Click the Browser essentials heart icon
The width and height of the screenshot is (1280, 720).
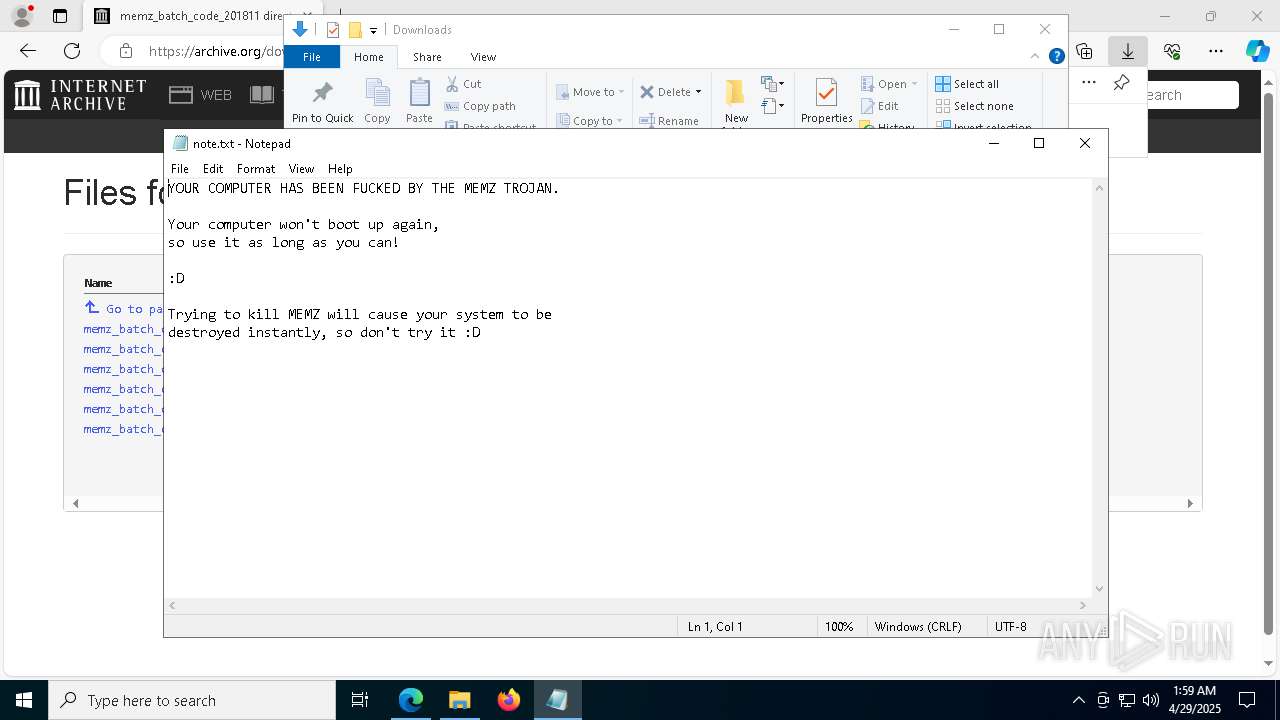[1172, 51]
